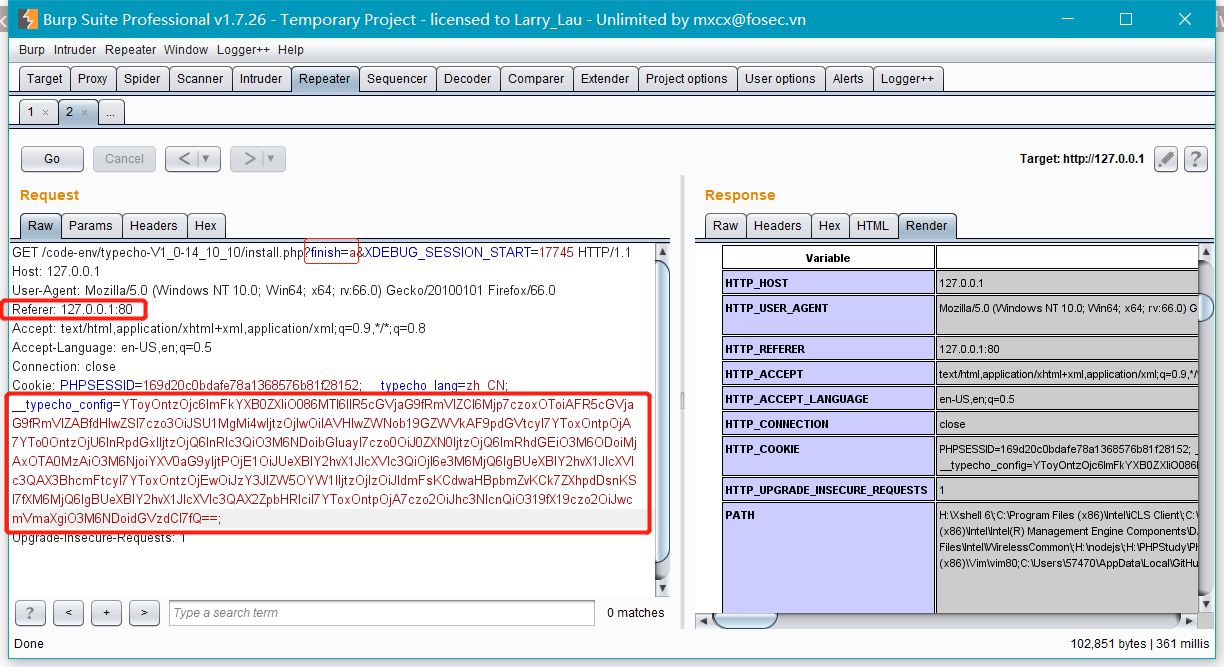Switch to the Decoder tab
1224x667 pixels.
point(468,79)
